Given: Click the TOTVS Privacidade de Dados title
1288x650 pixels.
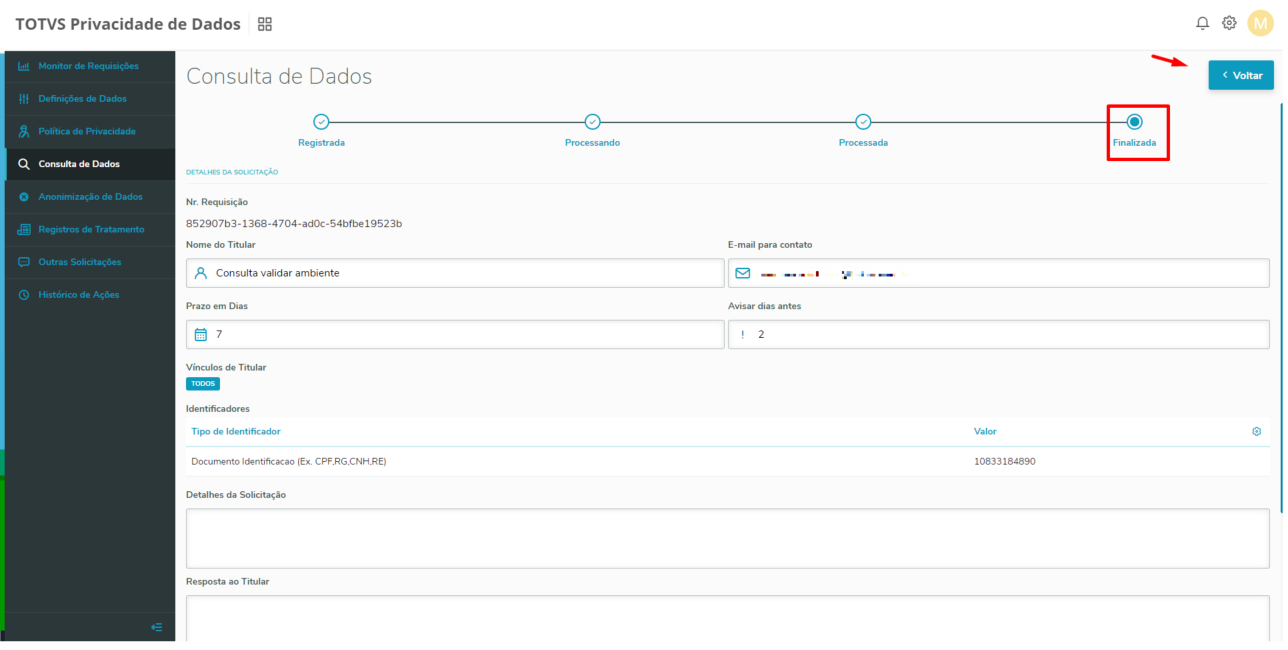Looking at the screenshot, I should click(x=128, y=24).
